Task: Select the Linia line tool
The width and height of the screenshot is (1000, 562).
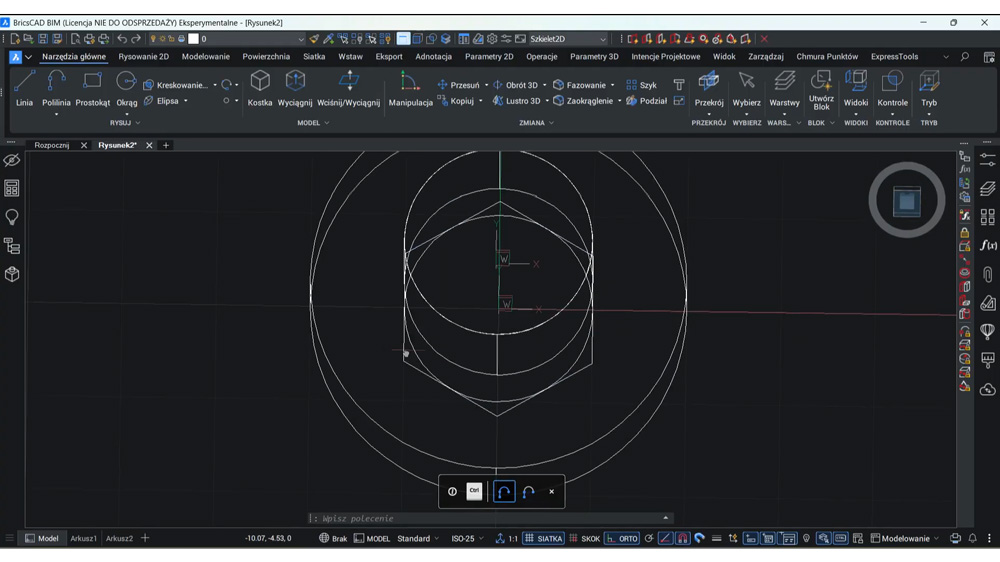Action: click(x=24, y=89)
